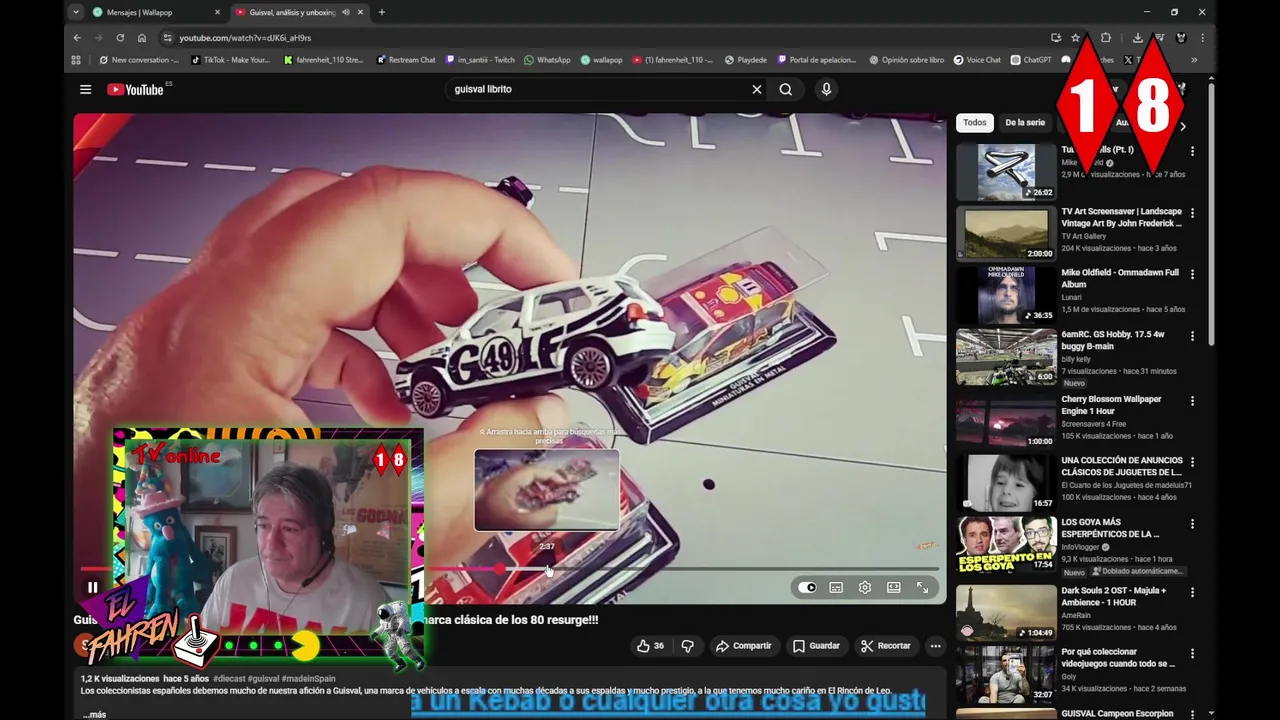
Task: Open the Chrome three-dot menu
Action: point(1202,38)
